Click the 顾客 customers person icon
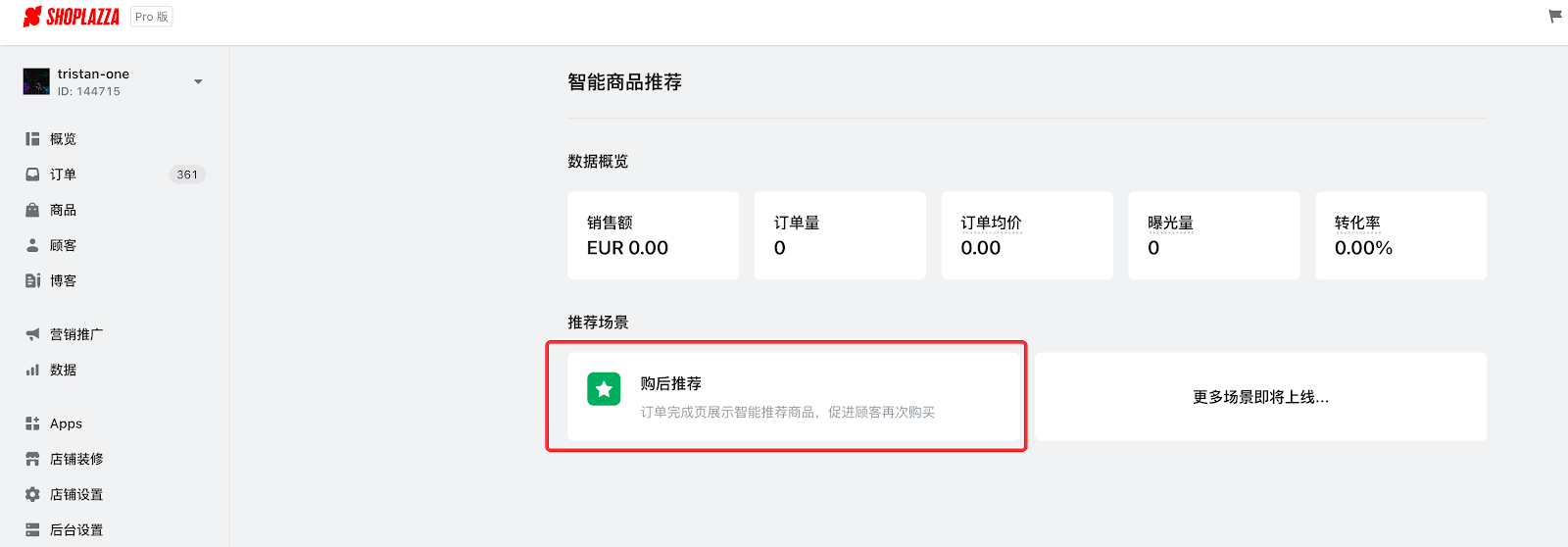Image resolution: width=1568 pixels, height=547 pixels. tap(32, 245)
